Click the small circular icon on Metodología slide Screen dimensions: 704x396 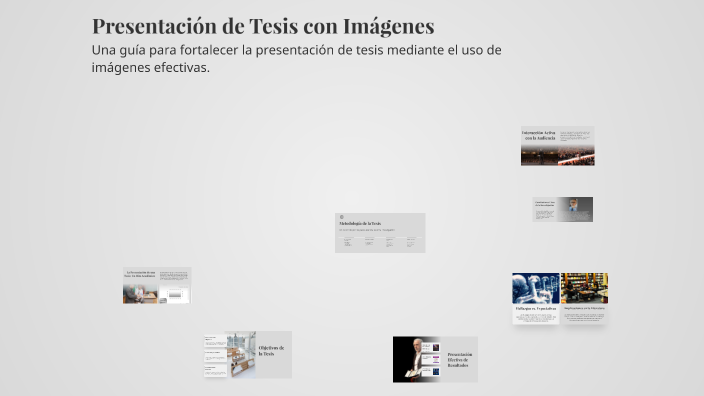[342, 217]
